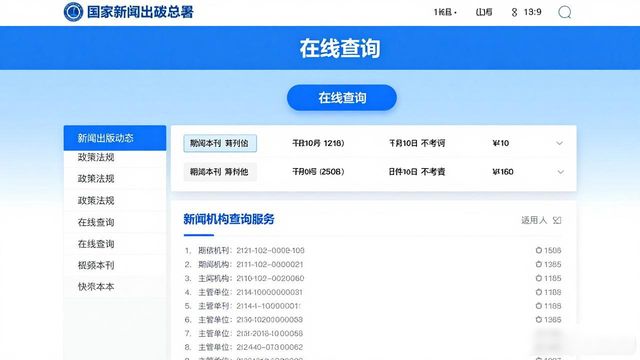640x360 pixels.
Task: Select the highlighted tag in the ¥10 row
Action: coord(220,143)
